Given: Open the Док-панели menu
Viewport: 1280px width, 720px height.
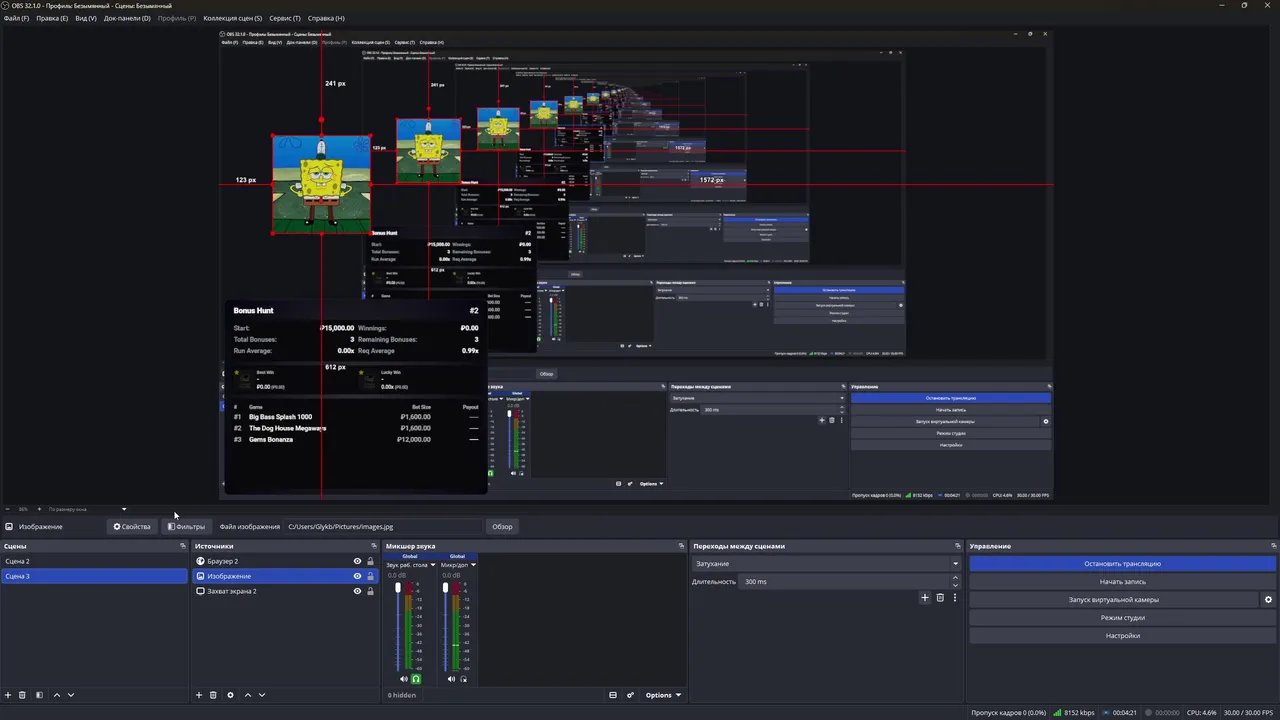Looking at the screenshot, I should click(127, 18).
